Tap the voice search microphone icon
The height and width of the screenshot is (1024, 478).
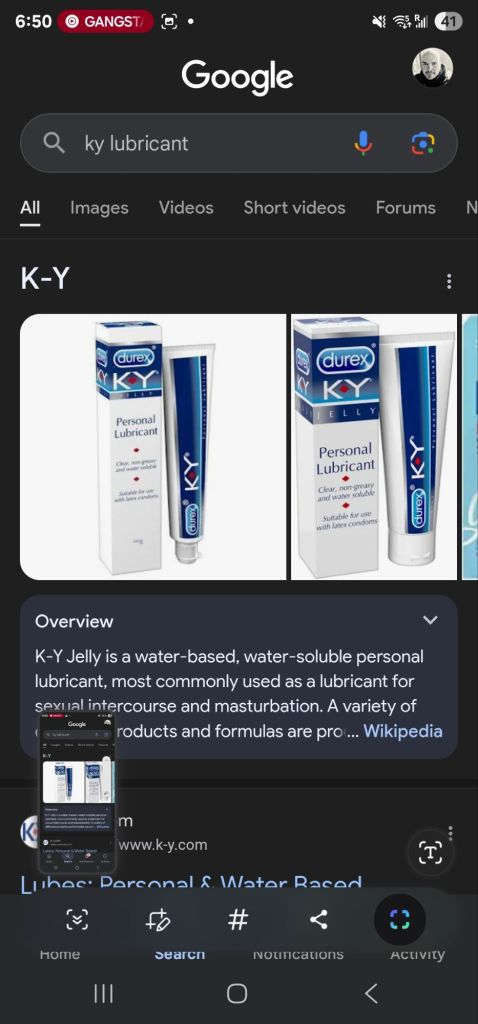point(364,142)
